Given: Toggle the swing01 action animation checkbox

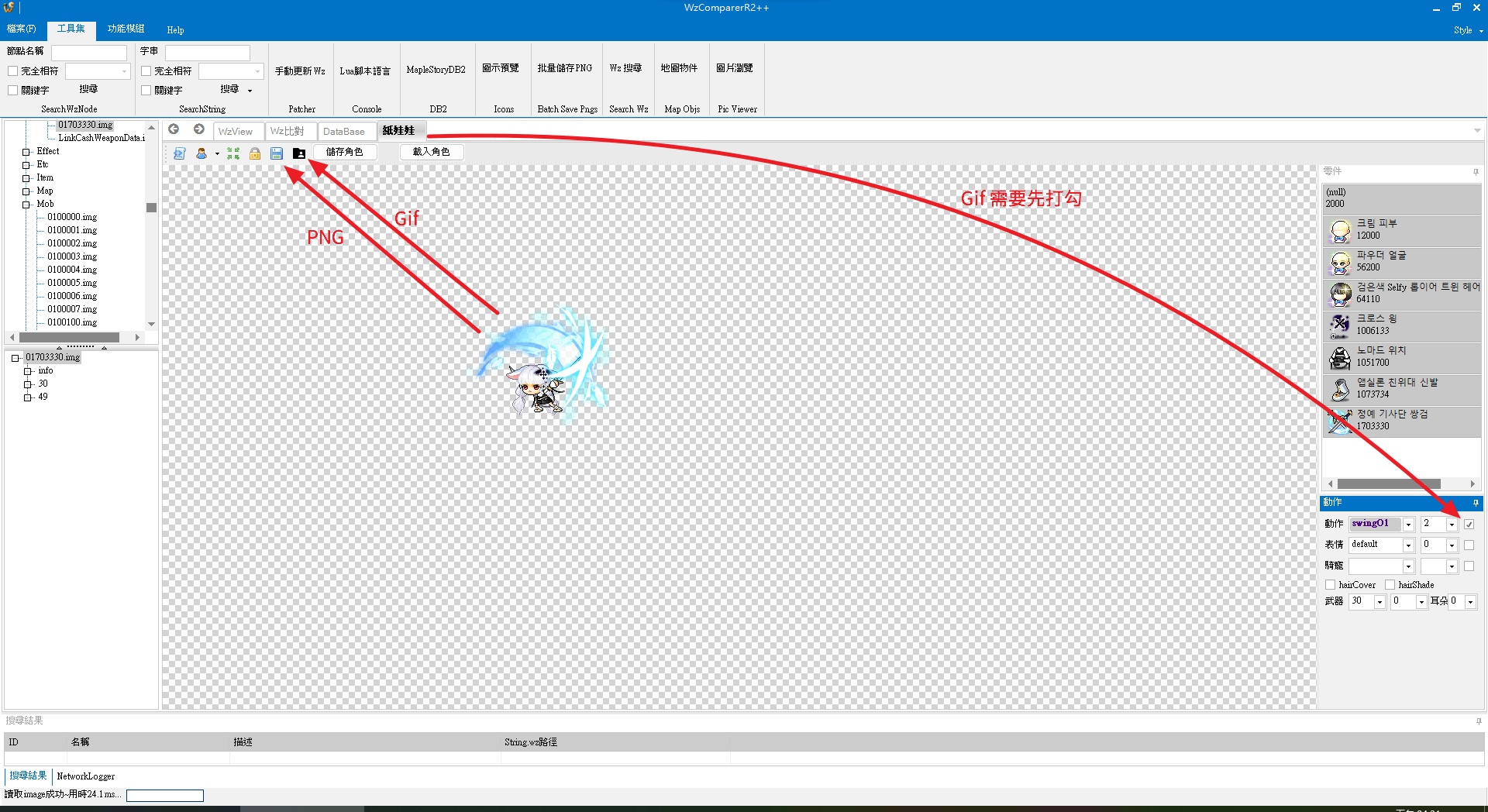Looking at the screenshot, I should click(x=1469, y=525).
